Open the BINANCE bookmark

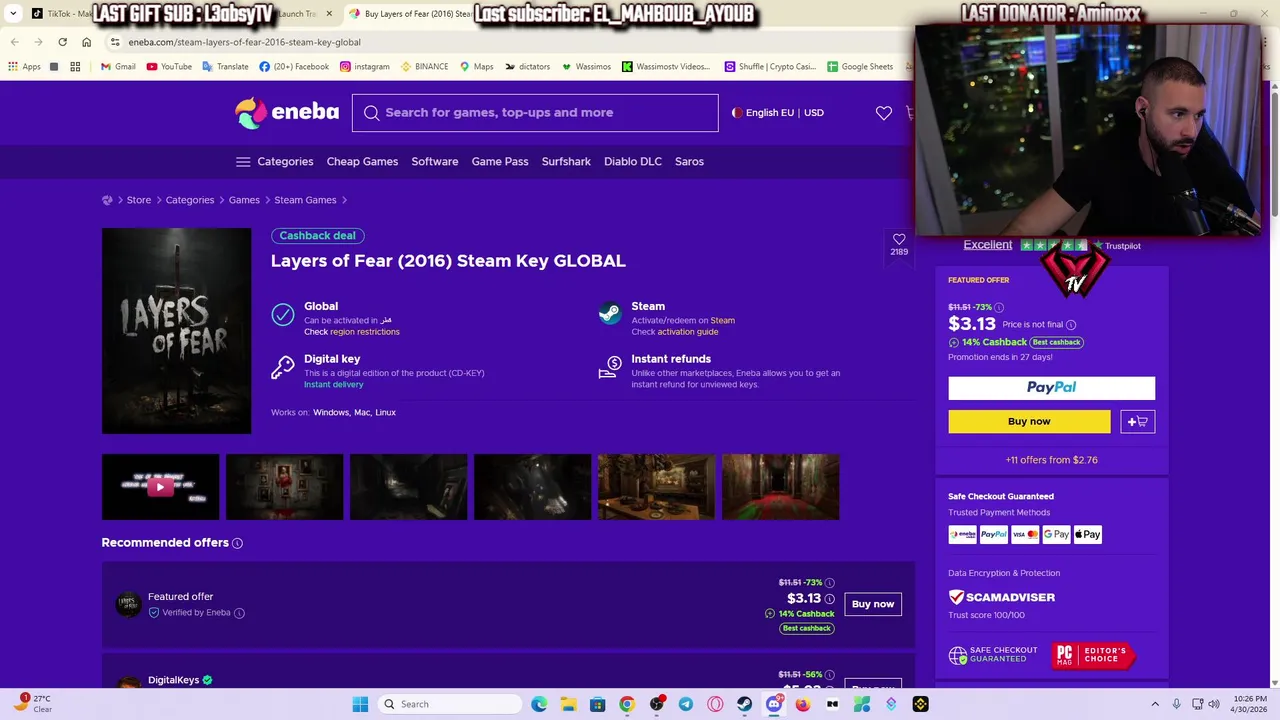tap(424, 67)
